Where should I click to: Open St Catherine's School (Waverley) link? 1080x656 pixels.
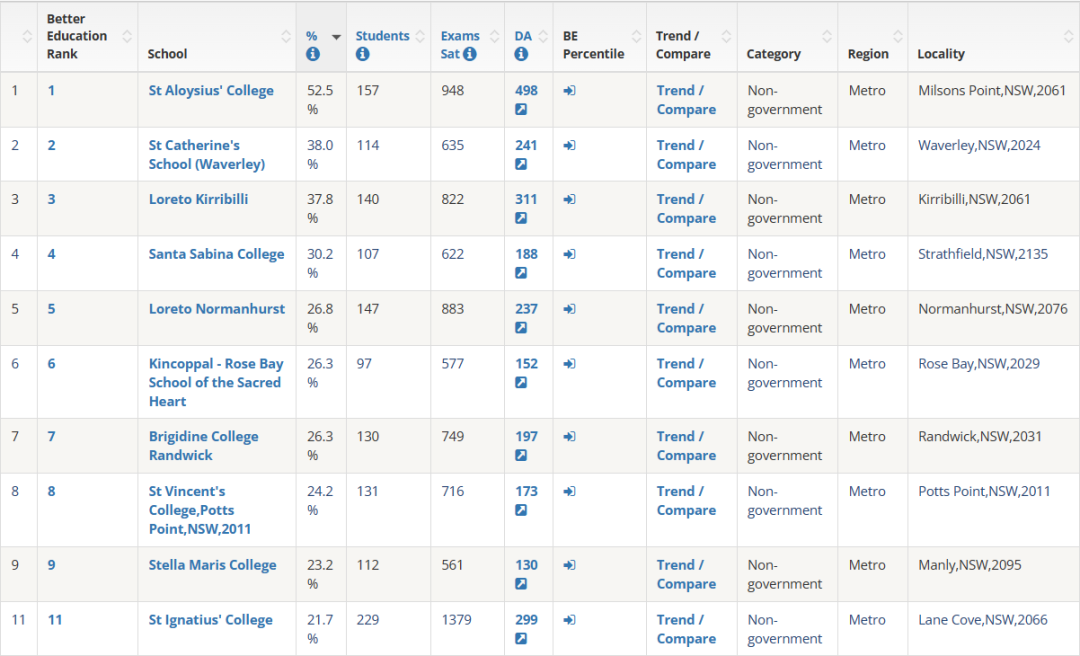(x=206, y=155)
